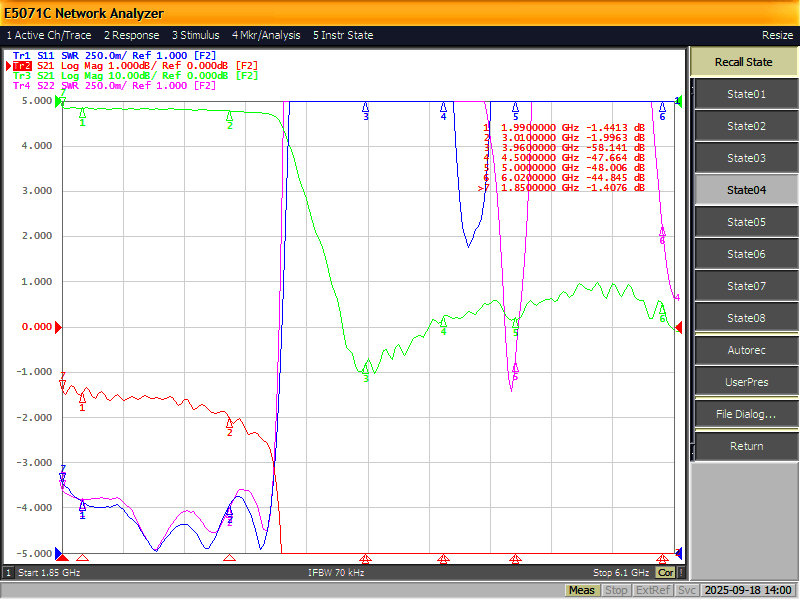Recall State06
The height and width of the screenshot is (600, 800).
tap(746, 254)
